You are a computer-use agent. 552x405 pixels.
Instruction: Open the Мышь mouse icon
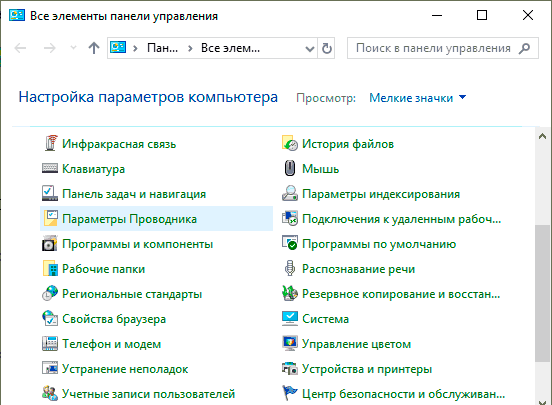(x=290, y=168)
